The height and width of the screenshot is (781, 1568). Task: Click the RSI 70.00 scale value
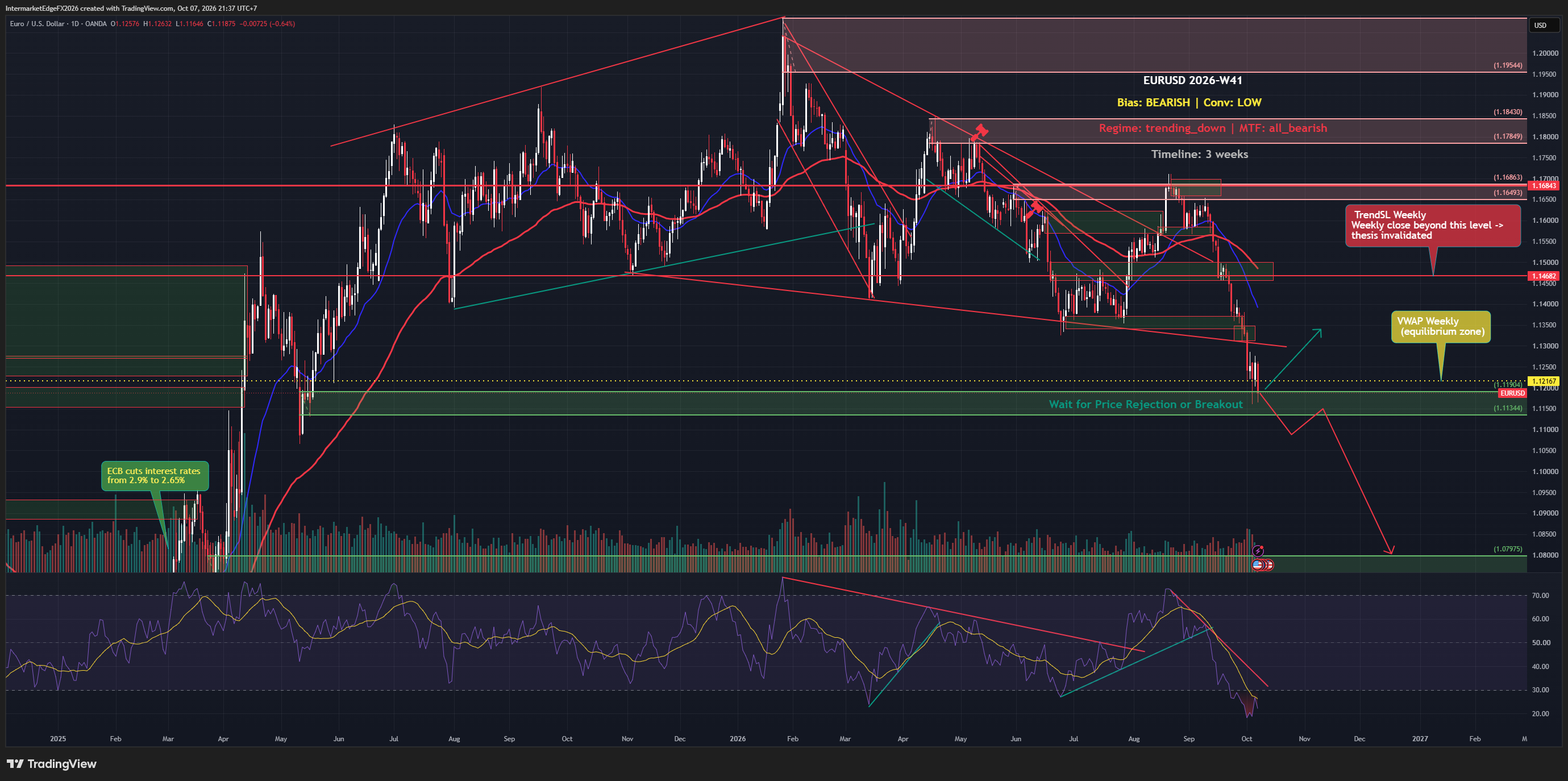(x=1540, y=595)
